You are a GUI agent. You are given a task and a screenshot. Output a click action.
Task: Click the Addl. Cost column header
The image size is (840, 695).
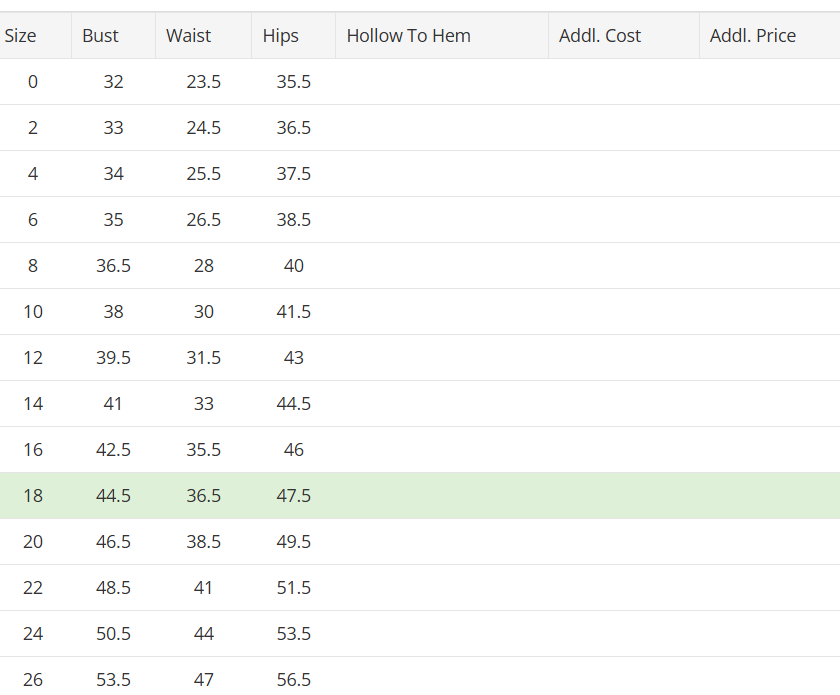(600, 36)
